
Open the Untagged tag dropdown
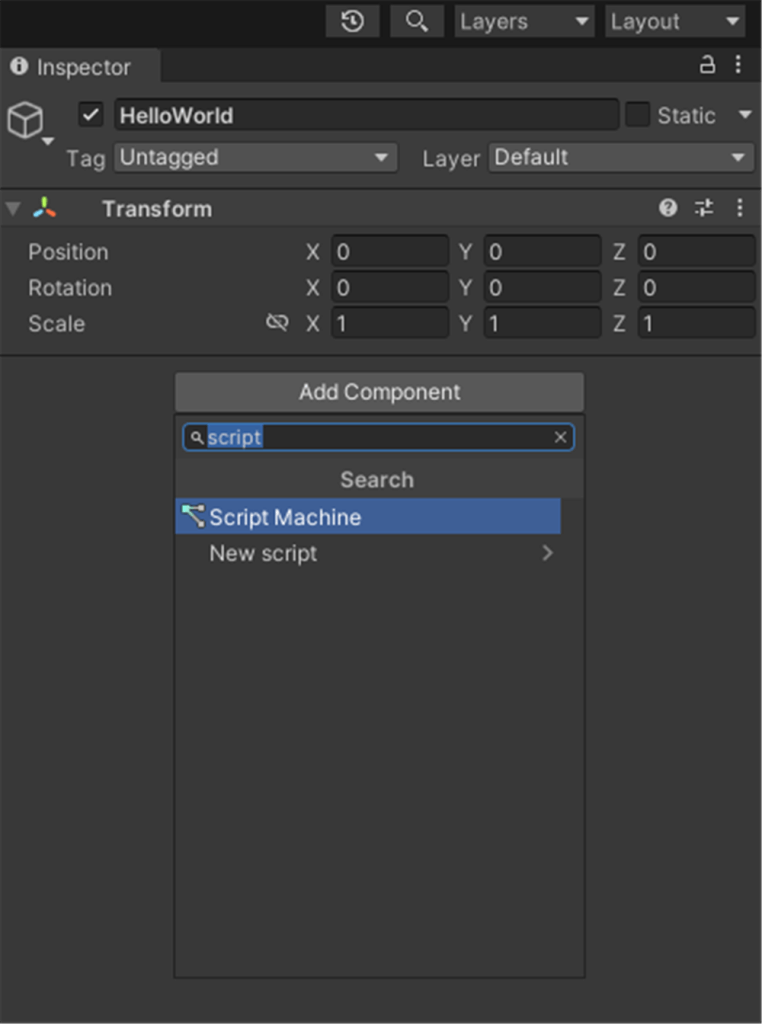255,157
